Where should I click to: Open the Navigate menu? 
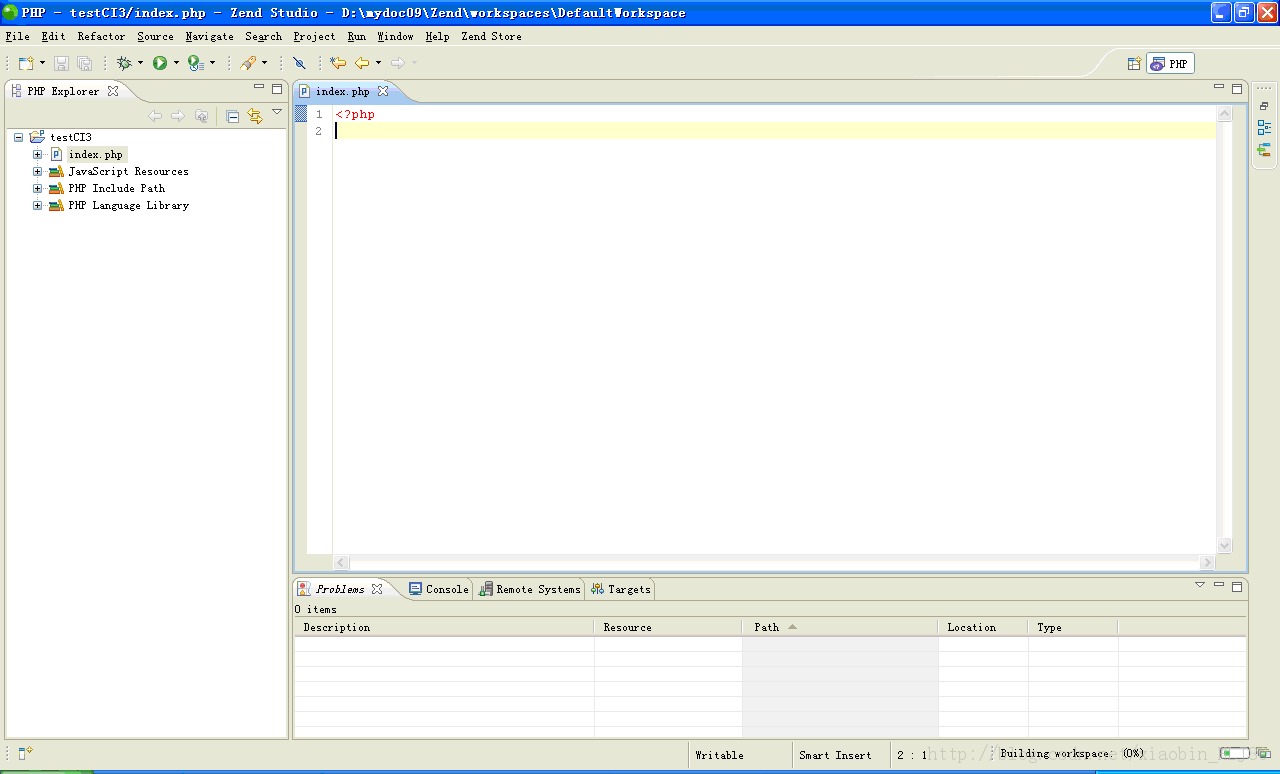coord(209,36)
